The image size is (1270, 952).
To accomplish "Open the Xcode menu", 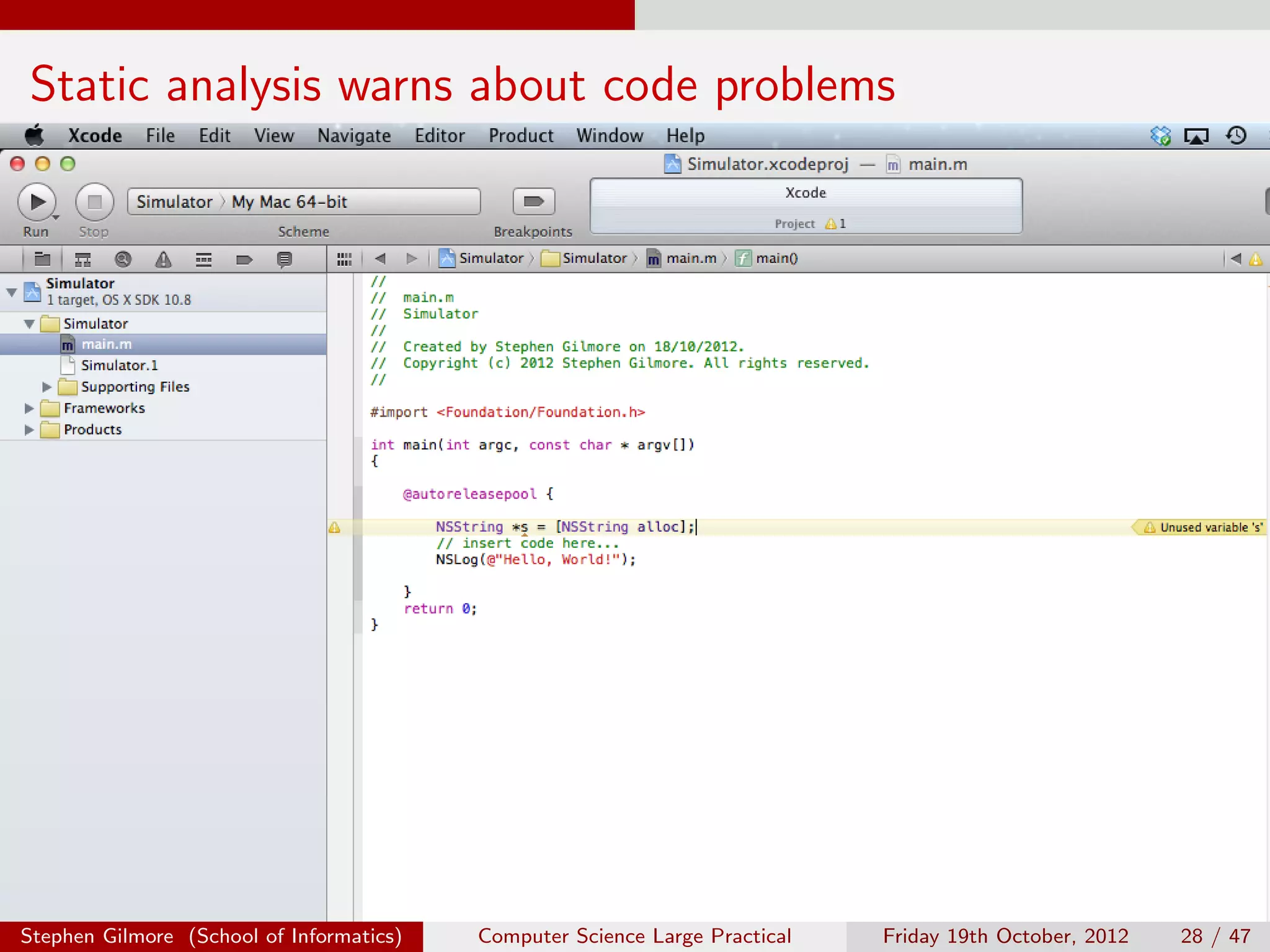I will 95,136.
